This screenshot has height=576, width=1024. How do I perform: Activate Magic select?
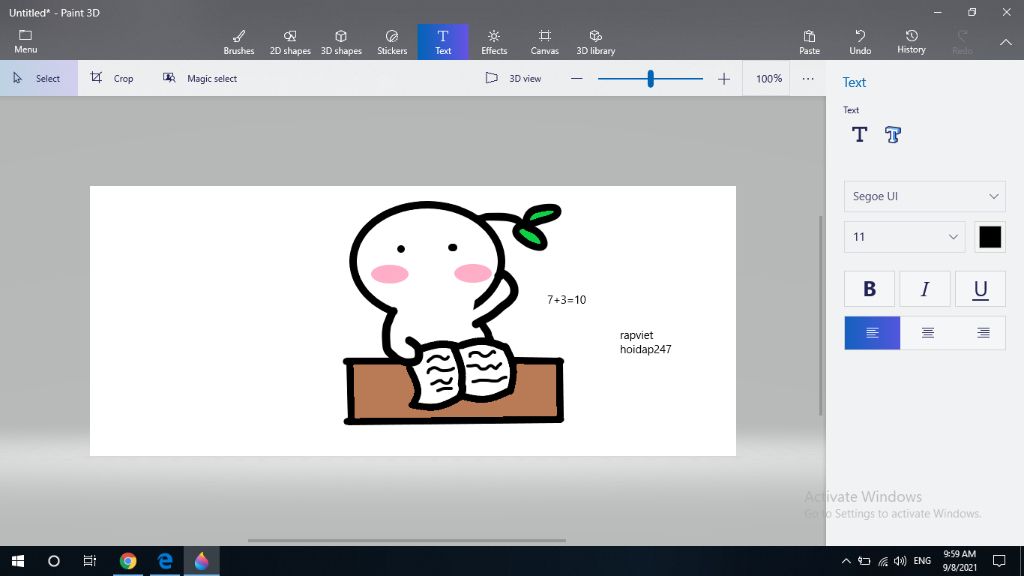pyautogui.click(x=200, y=78)
